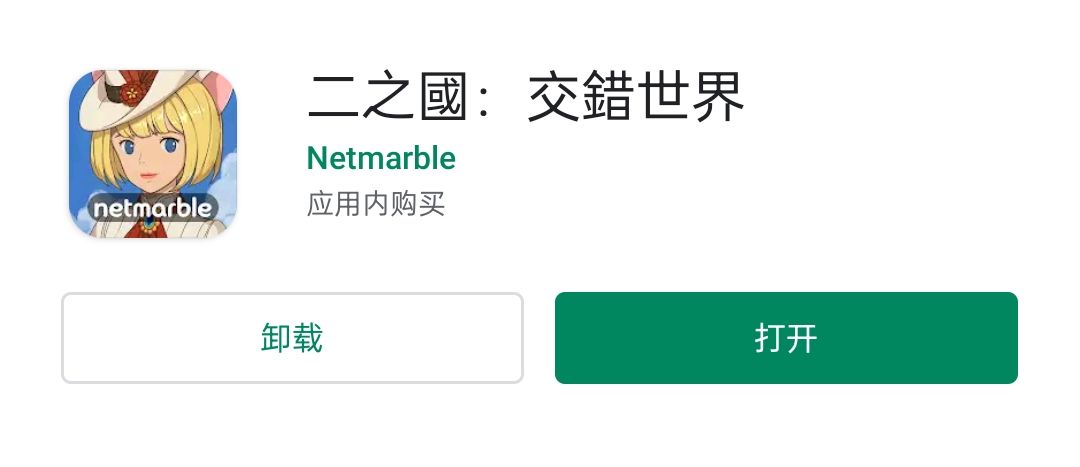1080x467 pixels.
Task: Click the white outlined uninstall button
Action: (x=292, y=338)
